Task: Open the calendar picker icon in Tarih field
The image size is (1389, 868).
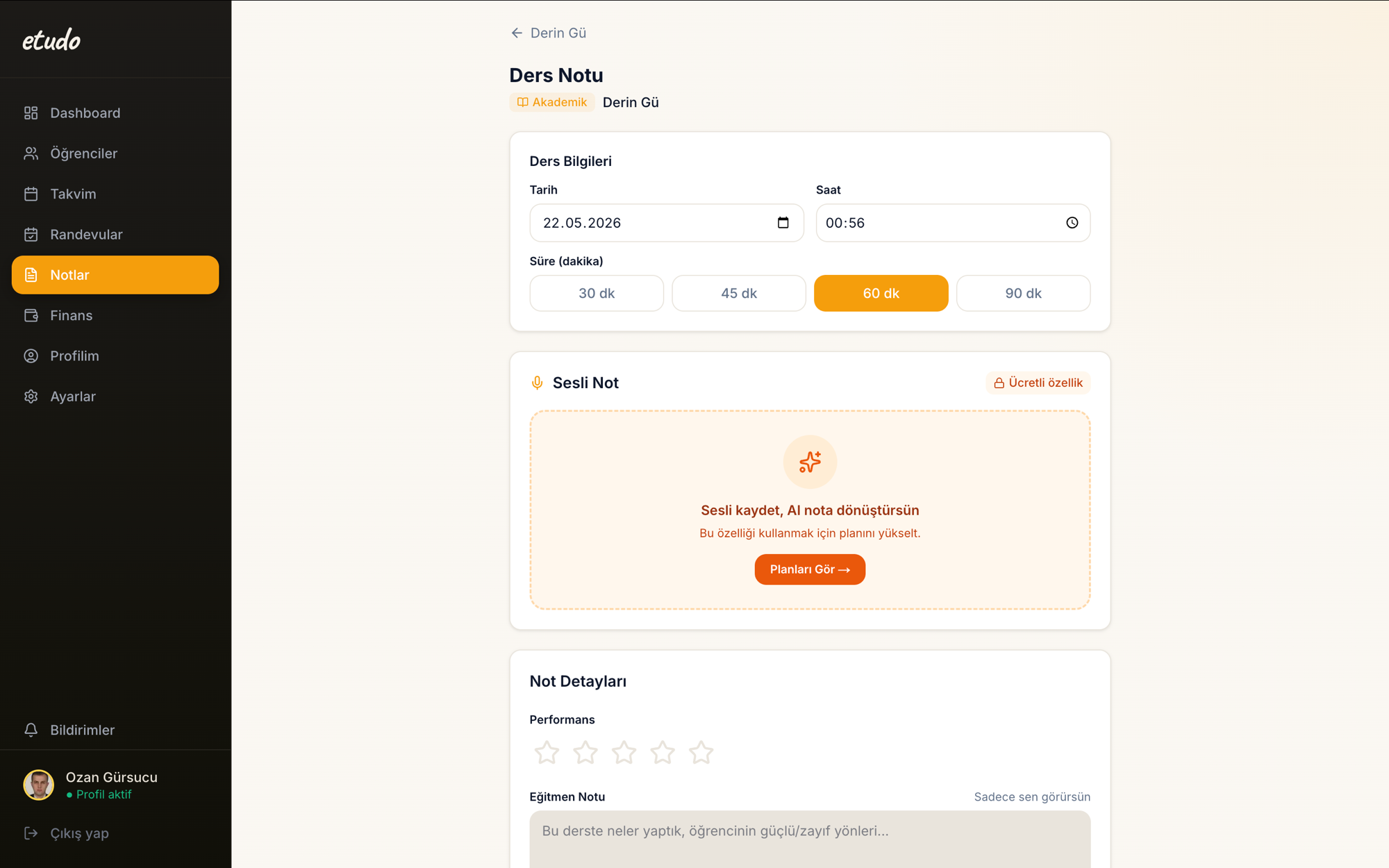Action: (783, 223)
